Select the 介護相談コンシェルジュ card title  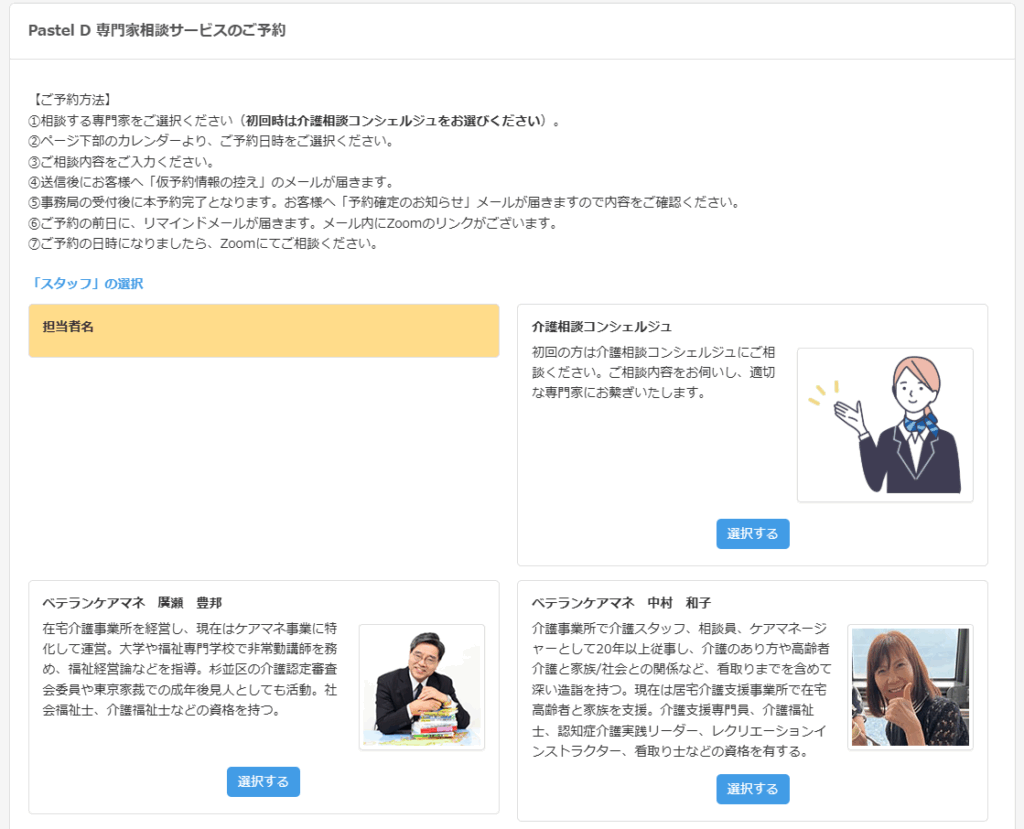coord(602,327)
